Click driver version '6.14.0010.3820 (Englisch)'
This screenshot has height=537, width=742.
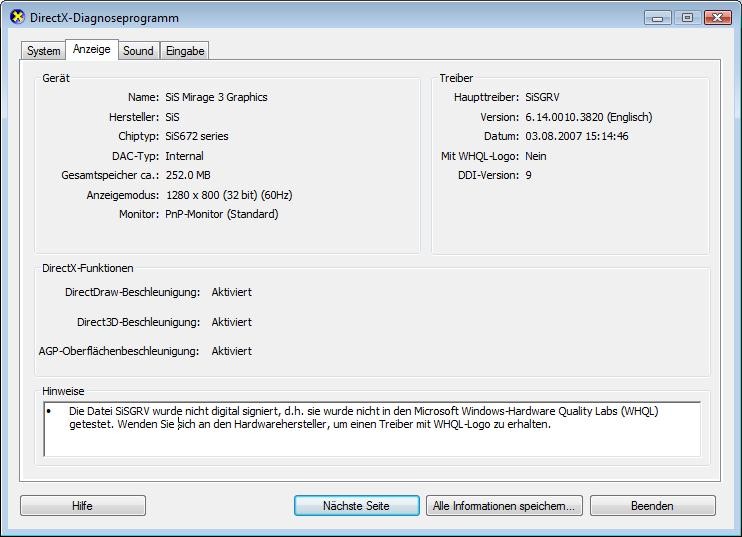tap(589, 117)
